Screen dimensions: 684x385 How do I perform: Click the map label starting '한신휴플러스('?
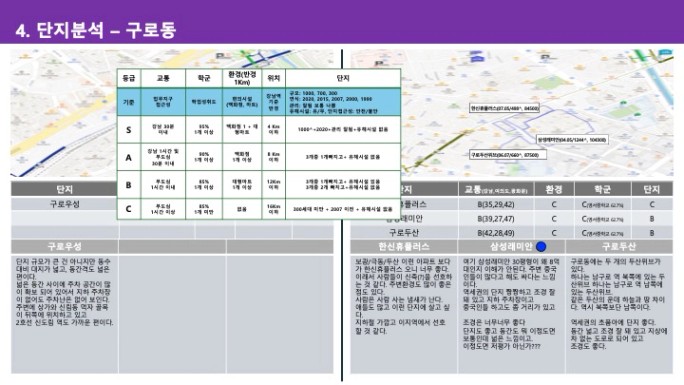coord(505,108)
